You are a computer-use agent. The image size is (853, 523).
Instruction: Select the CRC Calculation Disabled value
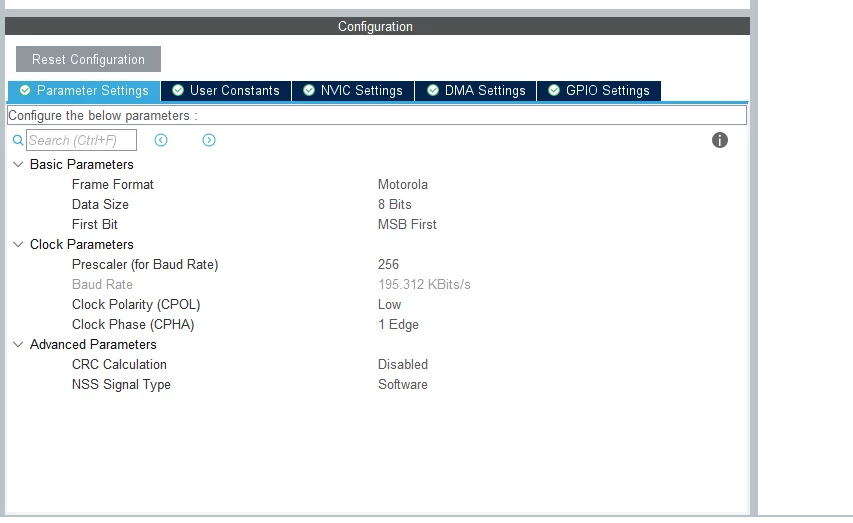(x=403, y=365)
